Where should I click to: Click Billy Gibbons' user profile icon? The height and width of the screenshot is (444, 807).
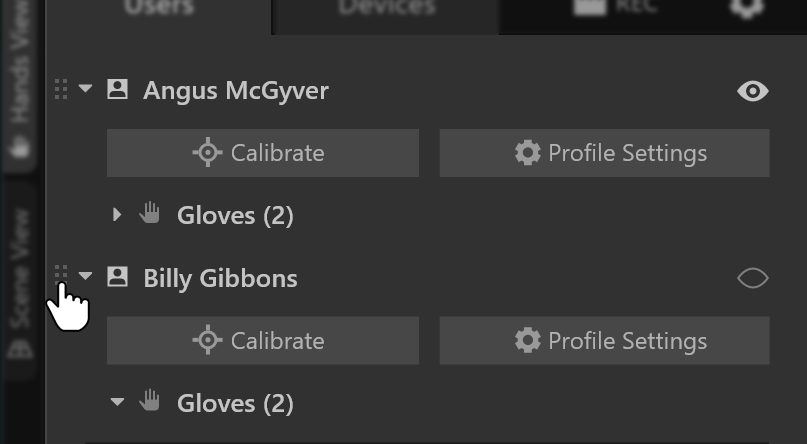tap(117, 277)
